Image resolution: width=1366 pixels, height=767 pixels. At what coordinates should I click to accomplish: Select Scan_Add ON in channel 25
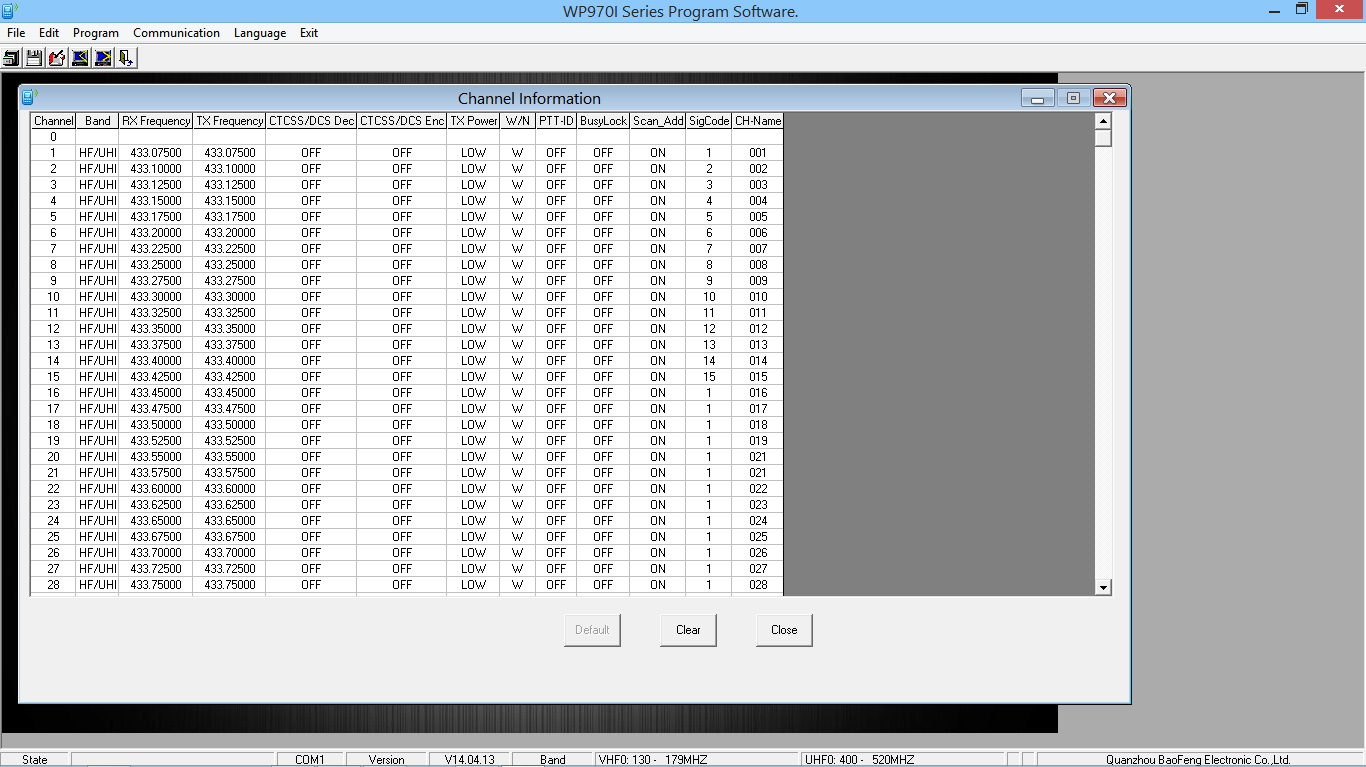point(658,537)
